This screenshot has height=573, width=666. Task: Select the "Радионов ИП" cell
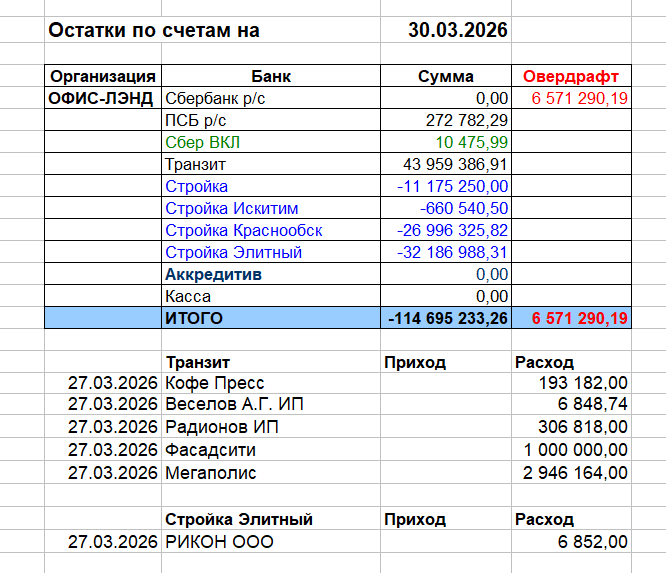tap(271, 427)
